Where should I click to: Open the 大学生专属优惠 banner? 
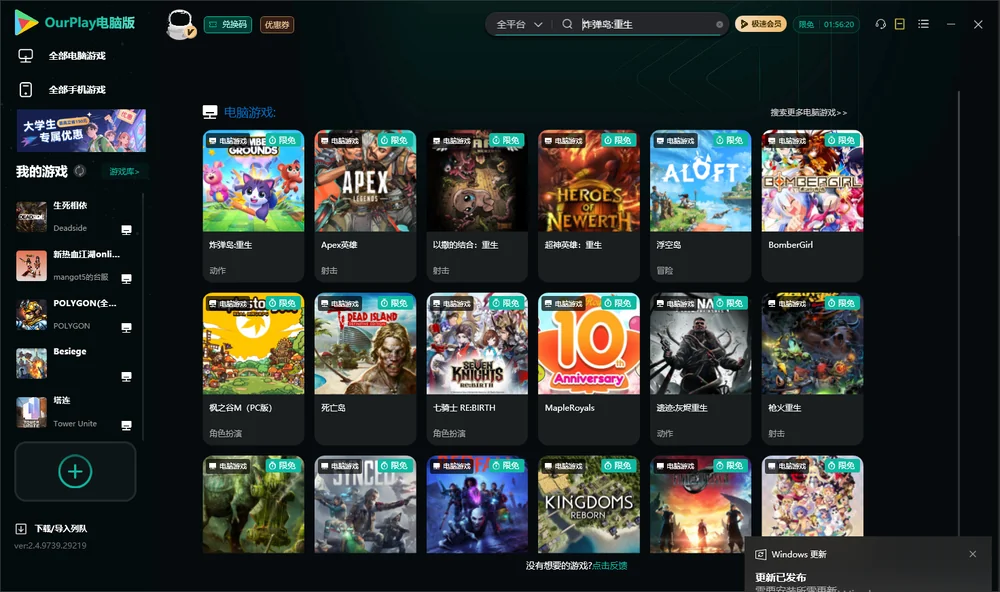pyautogui.click(x=82, y=131)
